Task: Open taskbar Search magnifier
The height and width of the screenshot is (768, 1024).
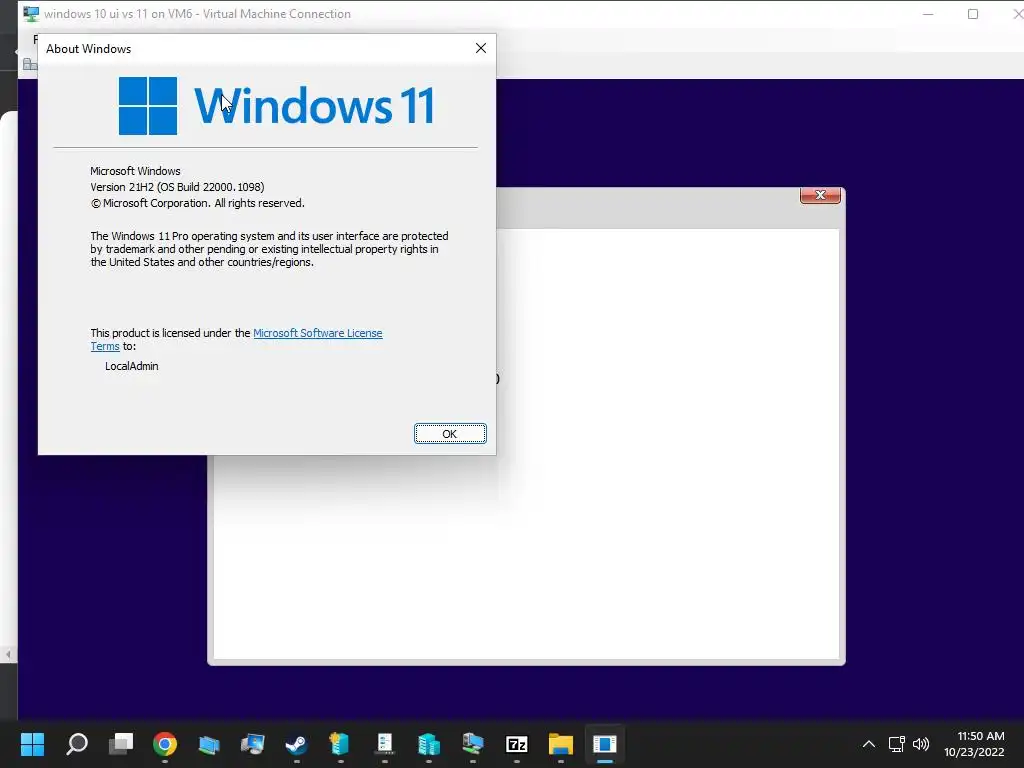Action: coord(77,744)
